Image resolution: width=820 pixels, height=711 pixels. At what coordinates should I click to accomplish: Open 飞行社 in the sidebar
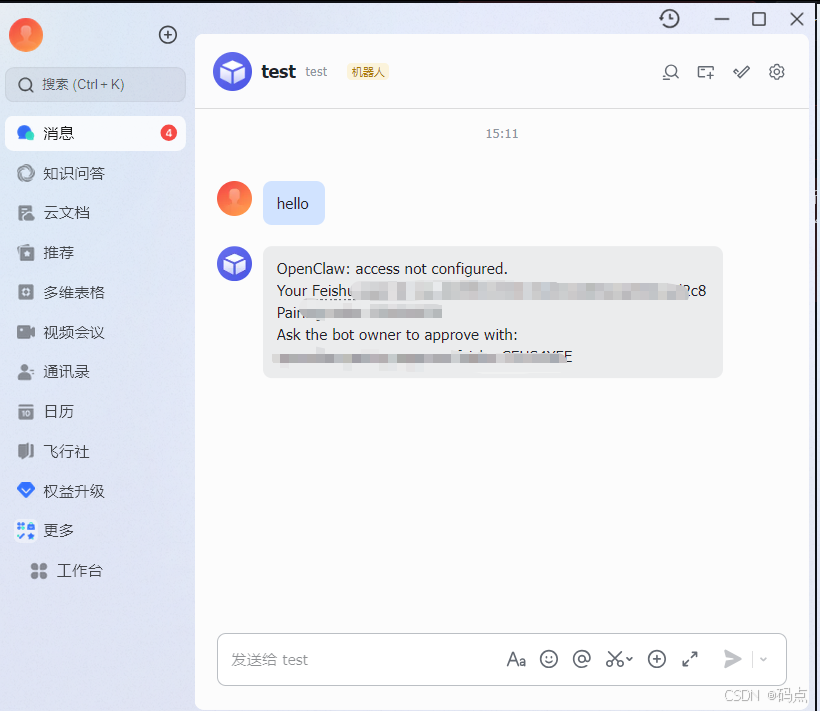coord(95,451)
